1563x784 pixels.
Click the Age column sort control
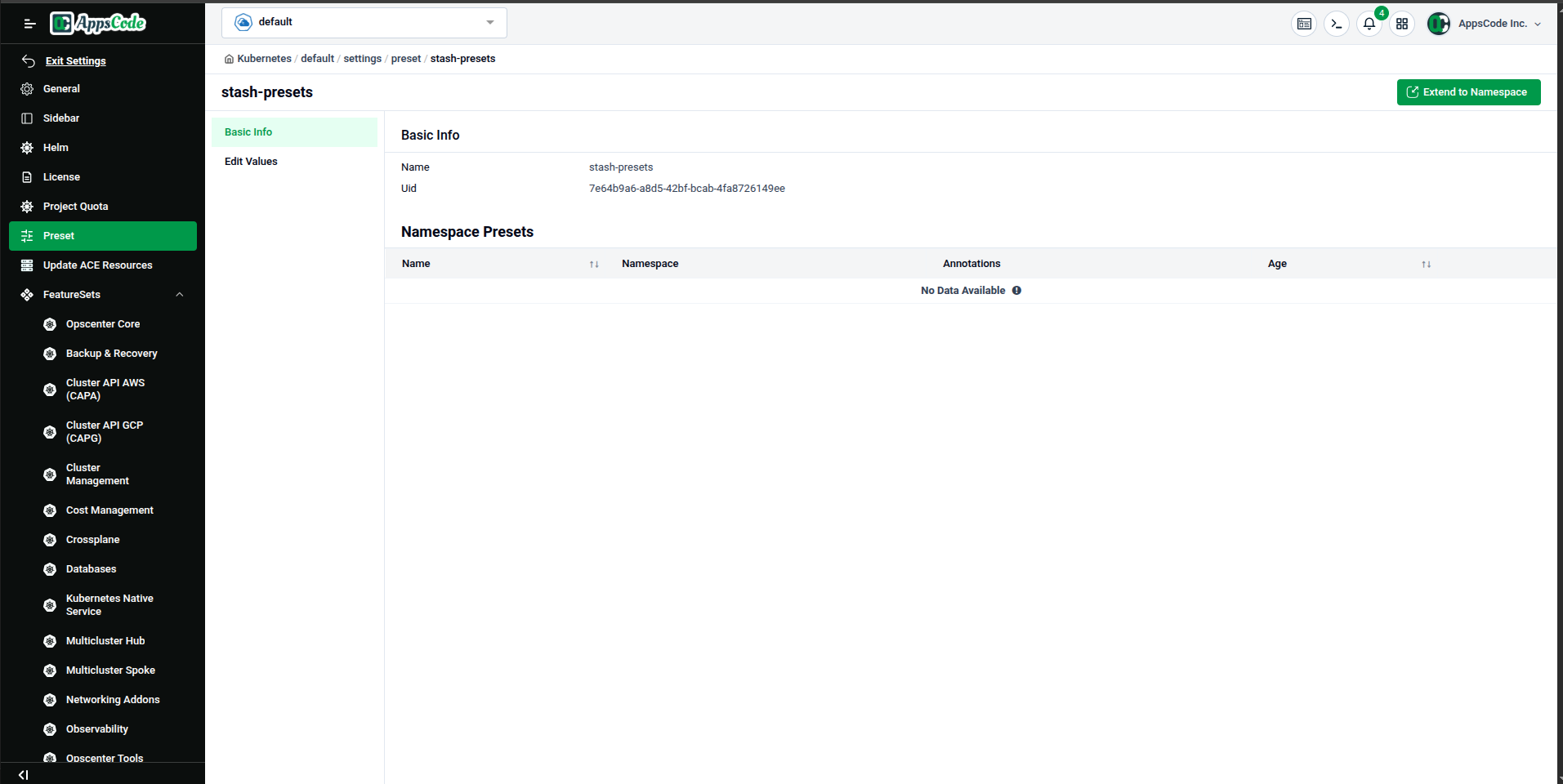pos(1427,264)
